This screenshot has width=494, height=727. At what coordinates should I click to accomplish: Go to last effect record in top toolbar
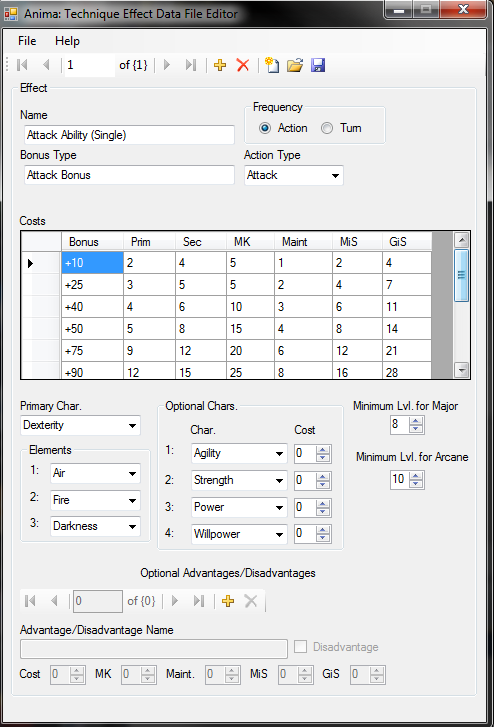(191, 65)
